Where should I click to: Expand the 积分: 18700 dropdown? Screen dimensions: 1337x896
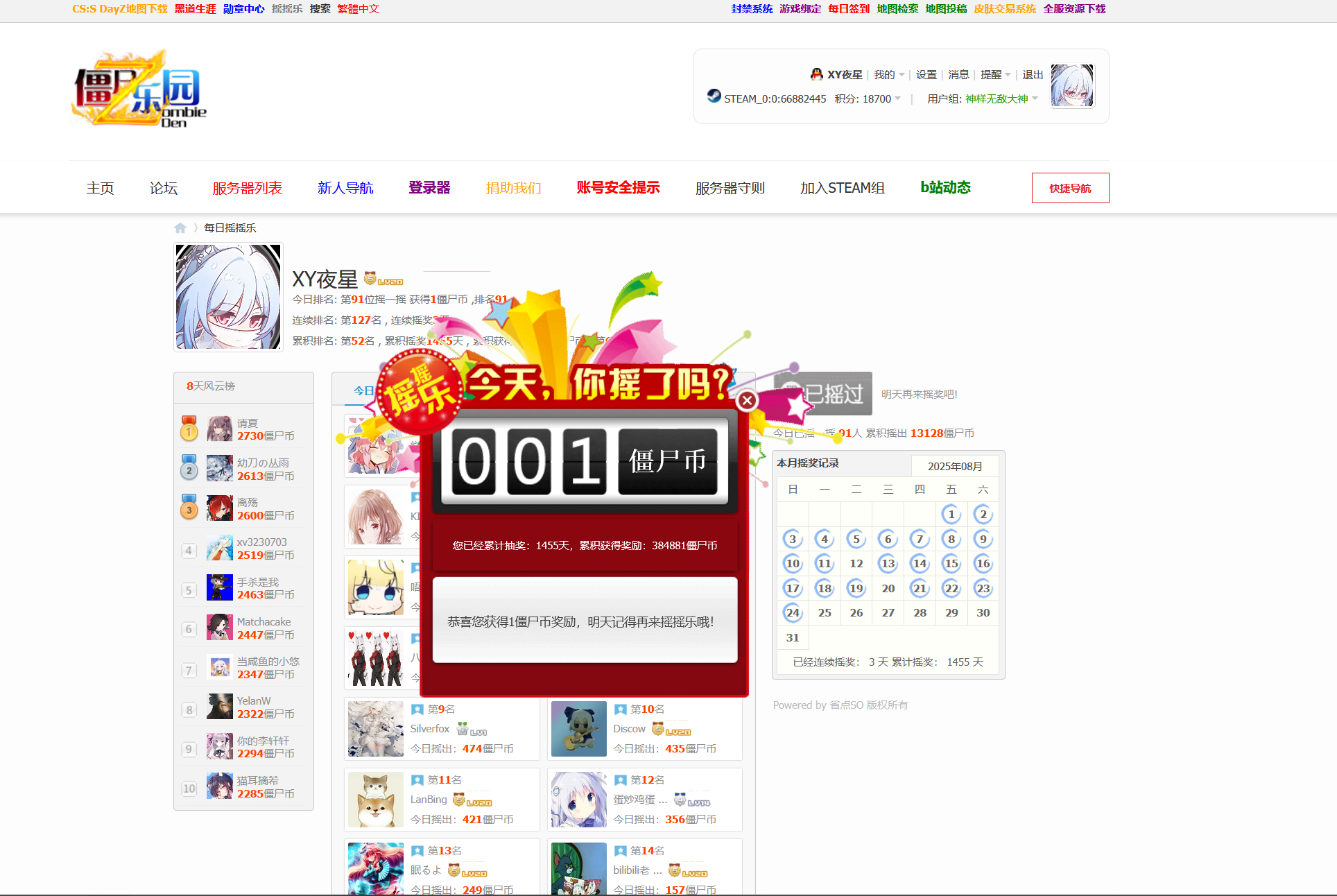(x=868, y=98)
